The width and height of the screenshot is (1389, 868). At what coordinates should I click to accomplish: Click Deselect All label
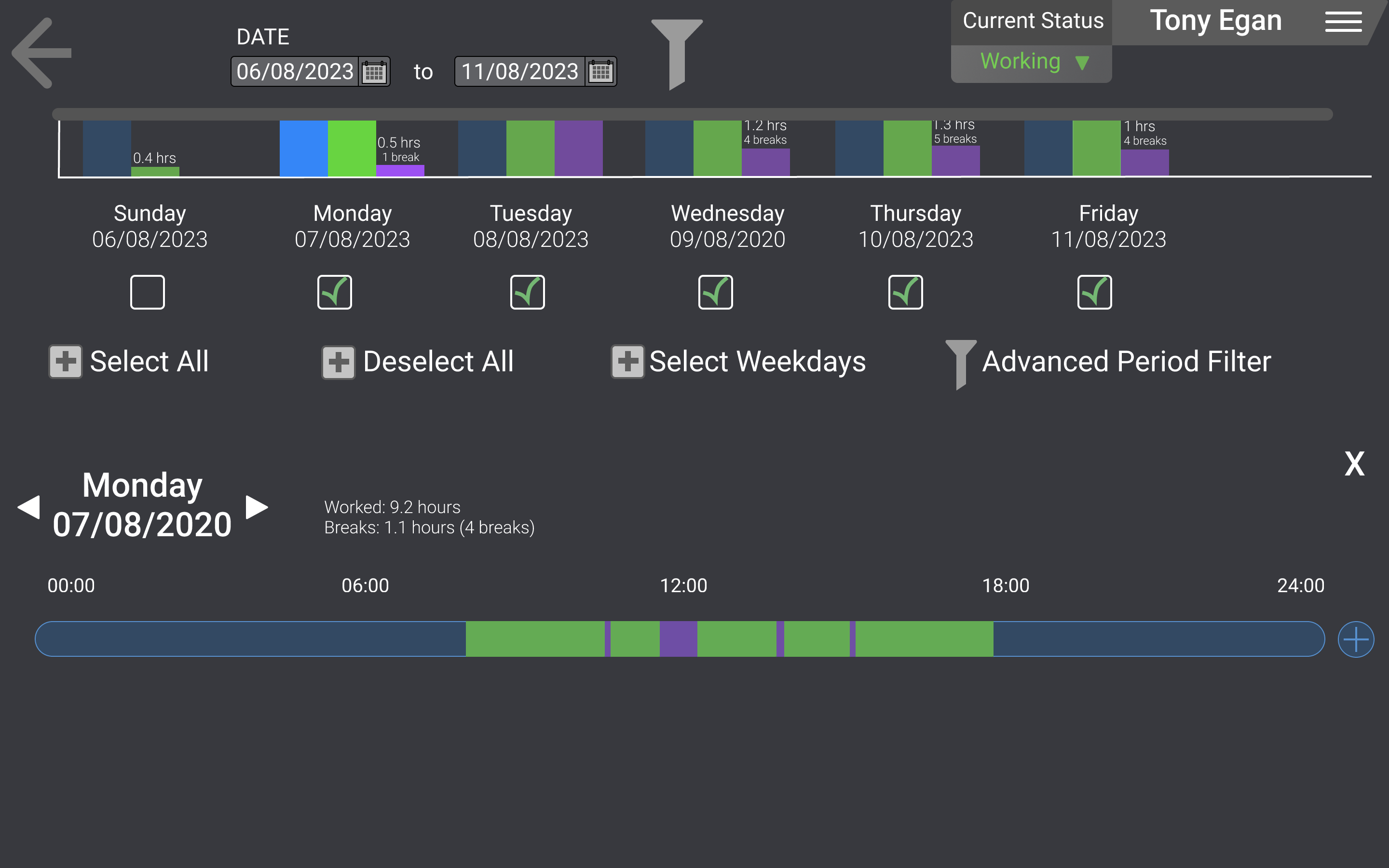tap(438, 362)
